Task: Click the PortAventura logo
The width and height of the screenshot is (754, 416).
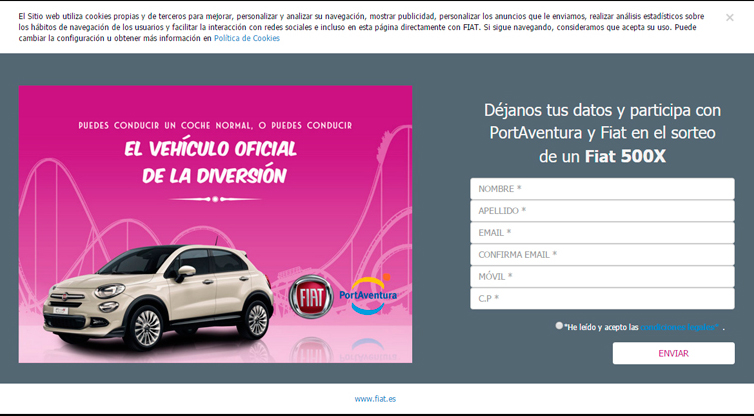Action: pos(368,294)
